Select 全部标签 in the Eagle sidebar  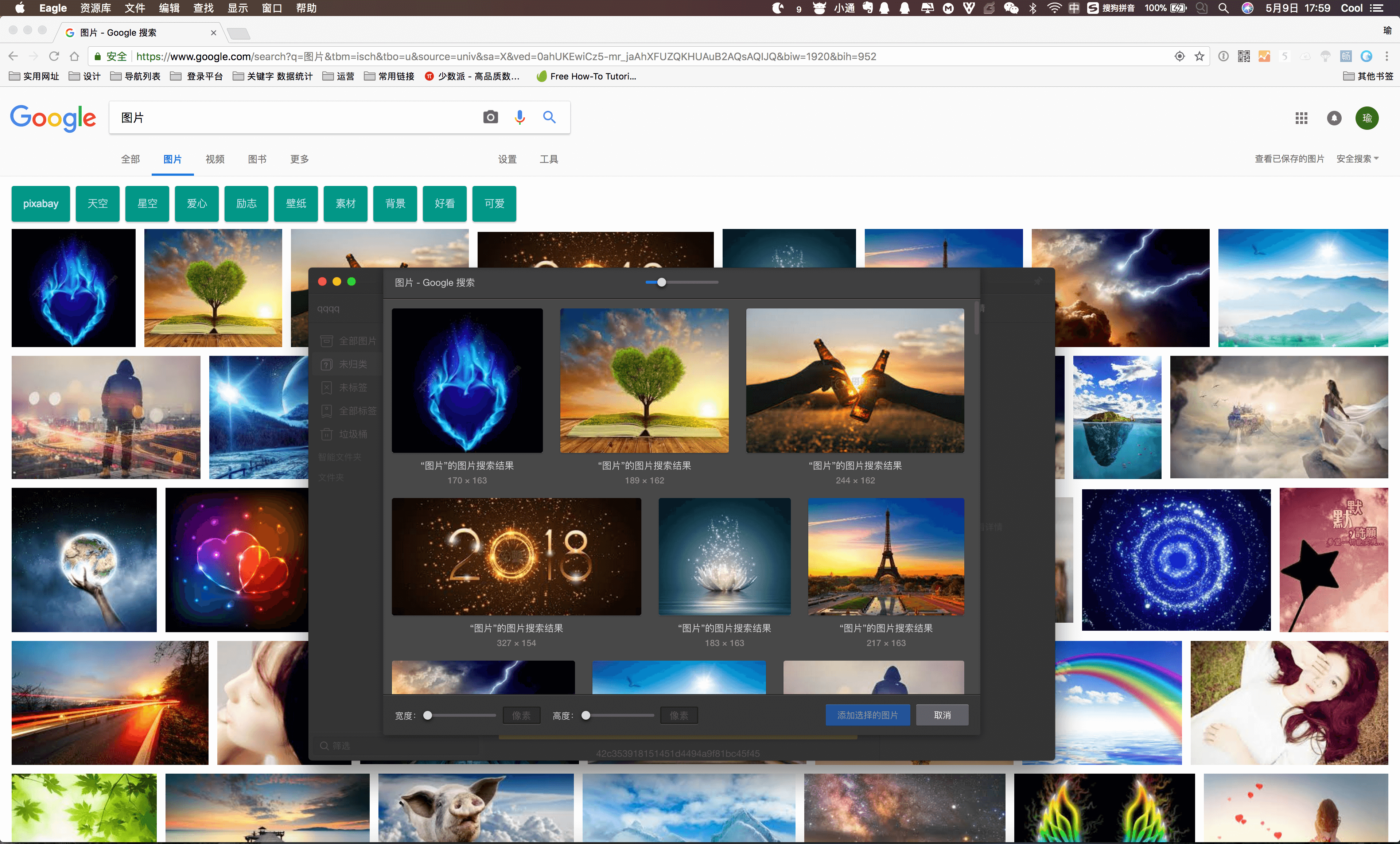348,411
